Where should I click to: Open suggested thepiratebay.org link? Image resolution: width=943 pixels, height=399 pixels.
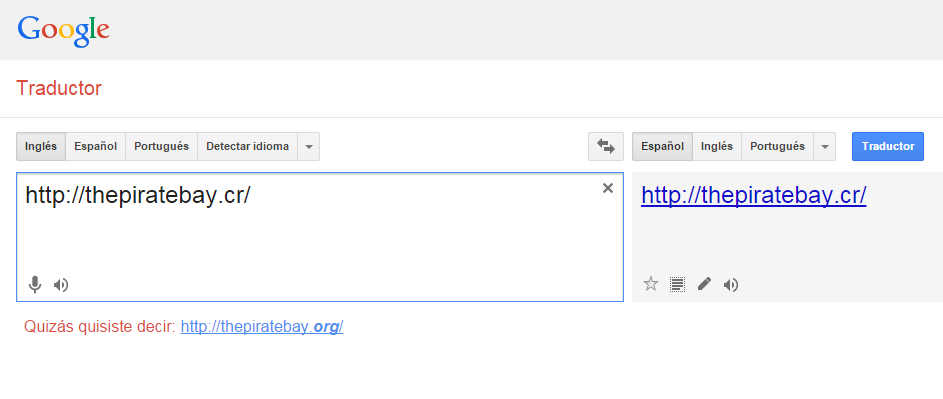pos(262,327)
